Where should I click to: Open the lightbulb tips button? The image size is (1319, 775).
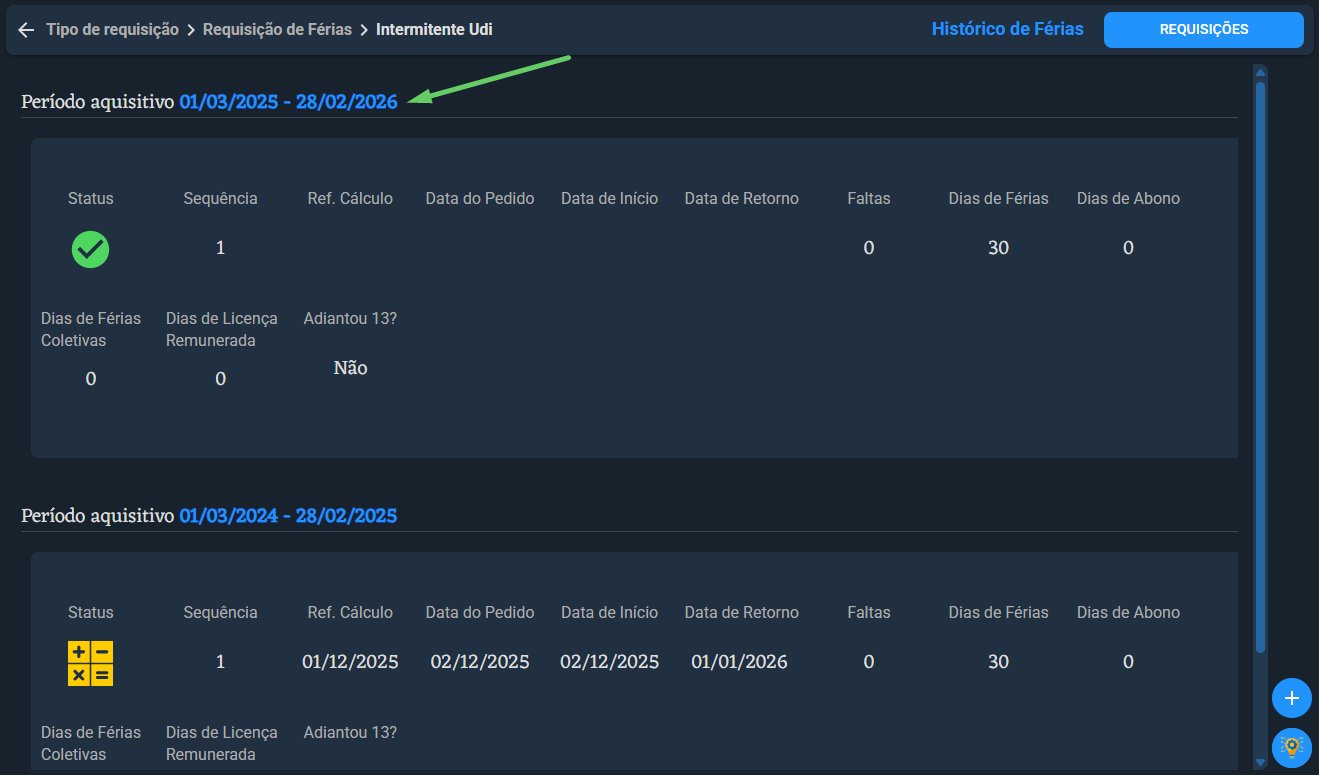pyautogui.click(x=1292, y=747)
